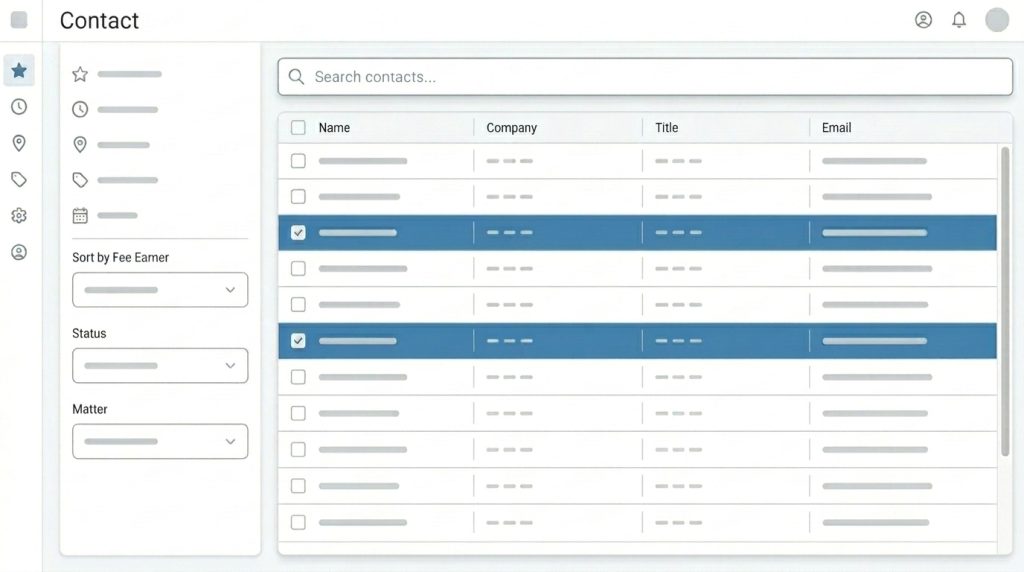Image resolution: width=1024 pixels, height=572 pixels.
Task: Open the Status dropdown
Action: point(160,366)
